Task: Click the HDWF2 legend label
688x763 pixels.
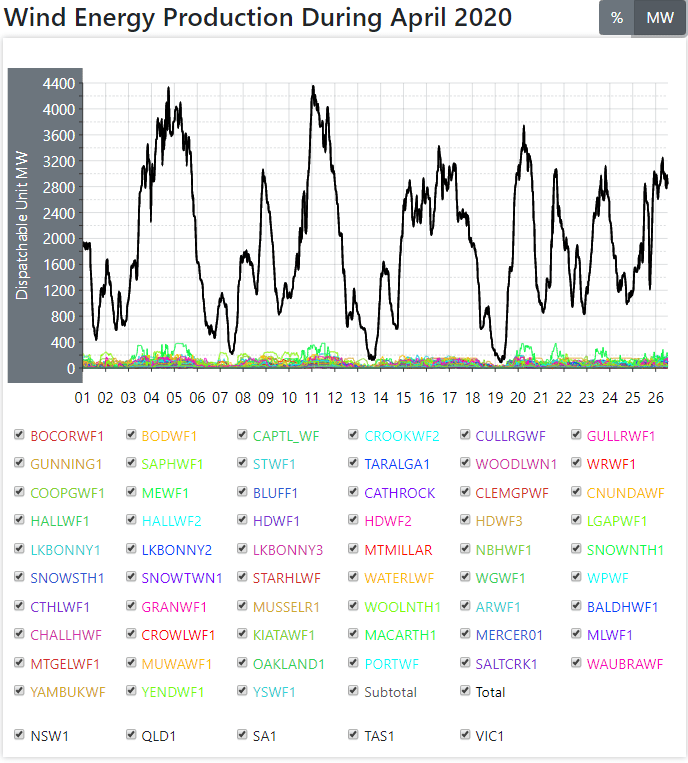Action: click(388, 521)
